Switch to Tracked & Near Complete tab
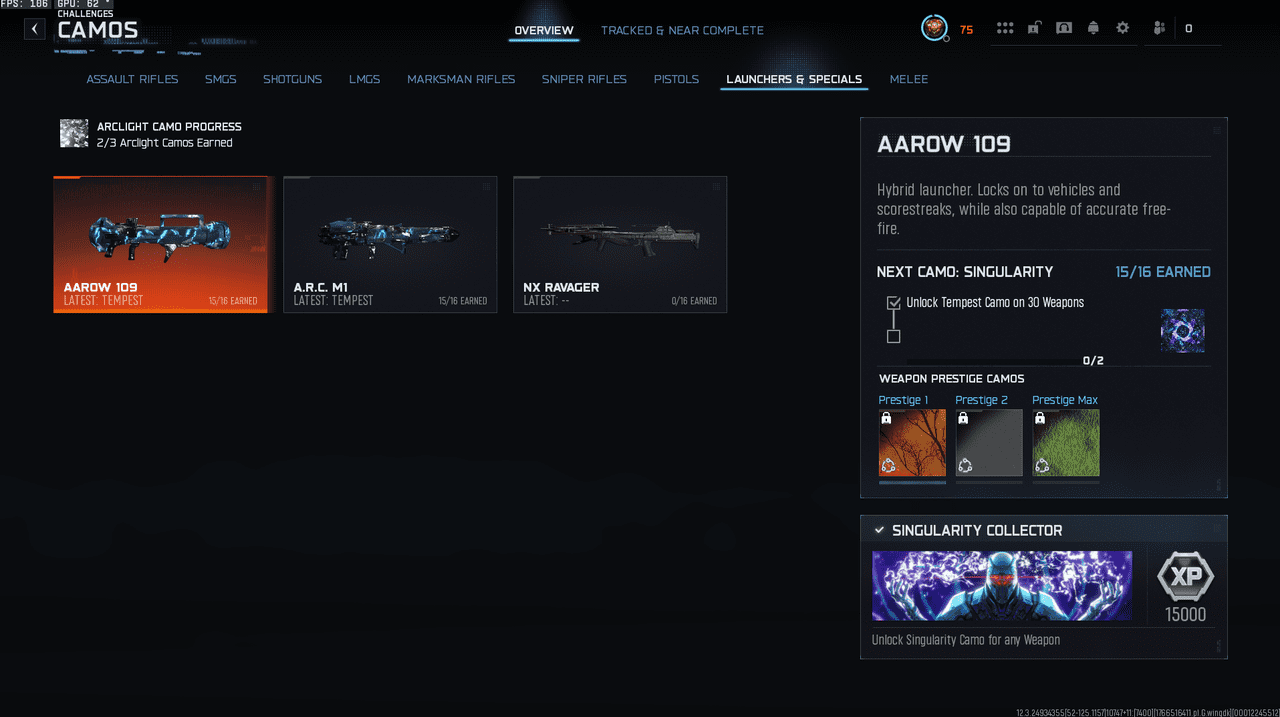 coord(682,30)
